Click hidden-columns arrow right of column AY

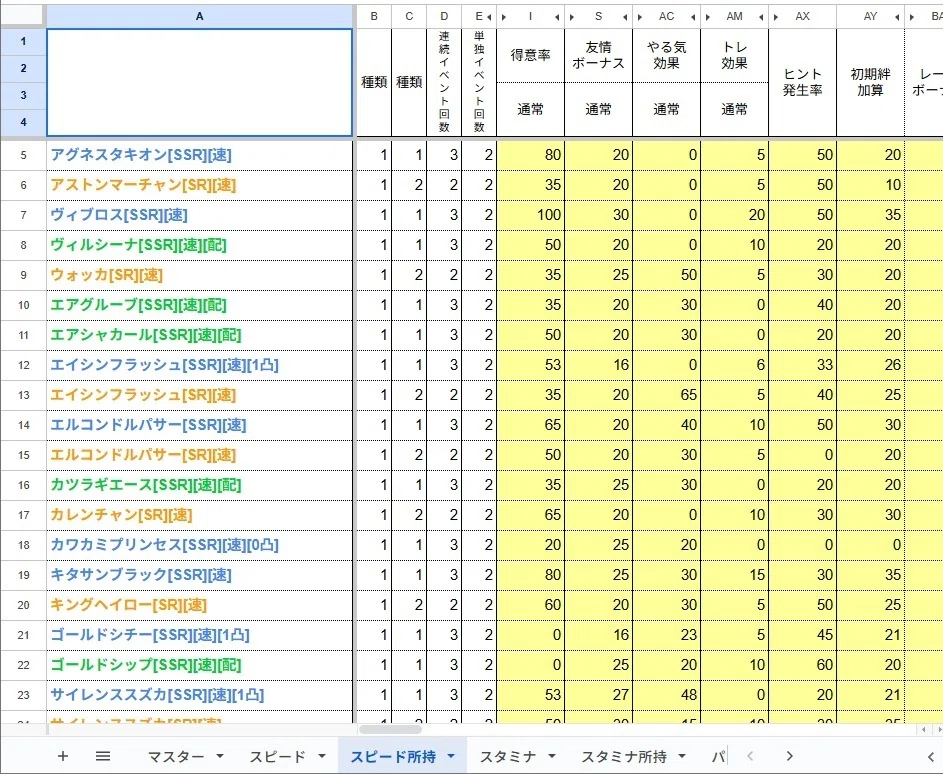pyautogui.click(x=897, y=17)
